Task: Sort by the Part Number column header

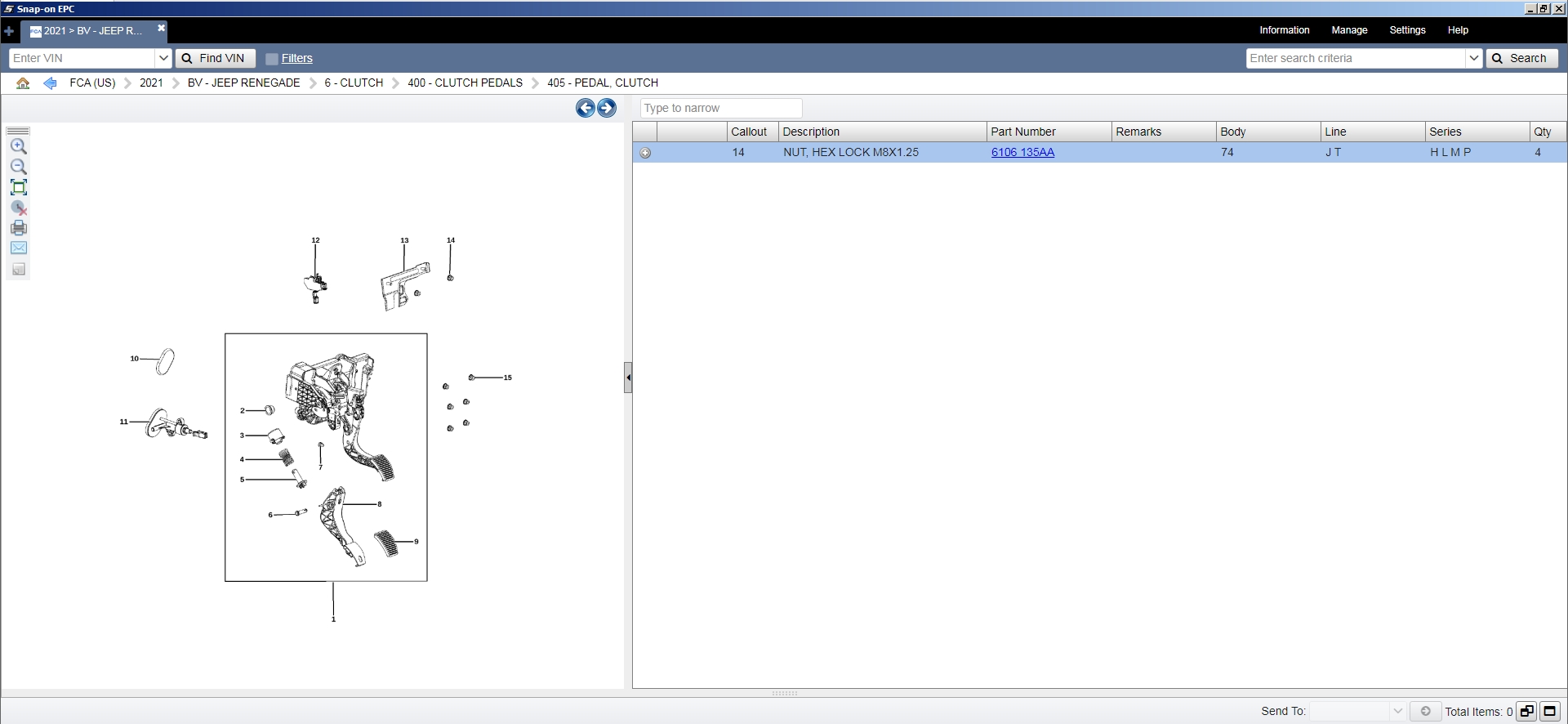Action: [x=1049, y=132]
